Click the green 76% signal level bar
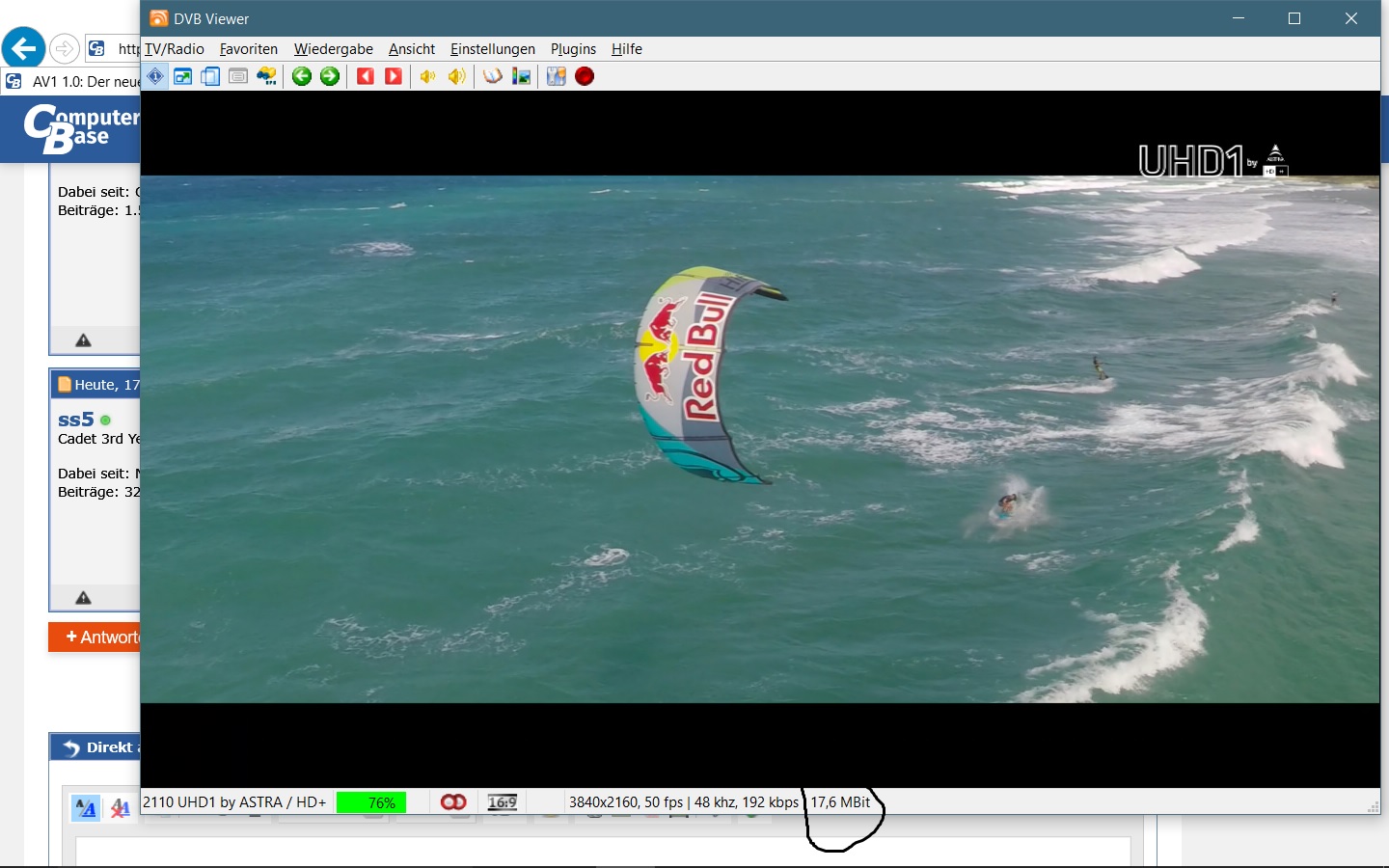This screenshot has width=1389, height=868. click(371, 802)
